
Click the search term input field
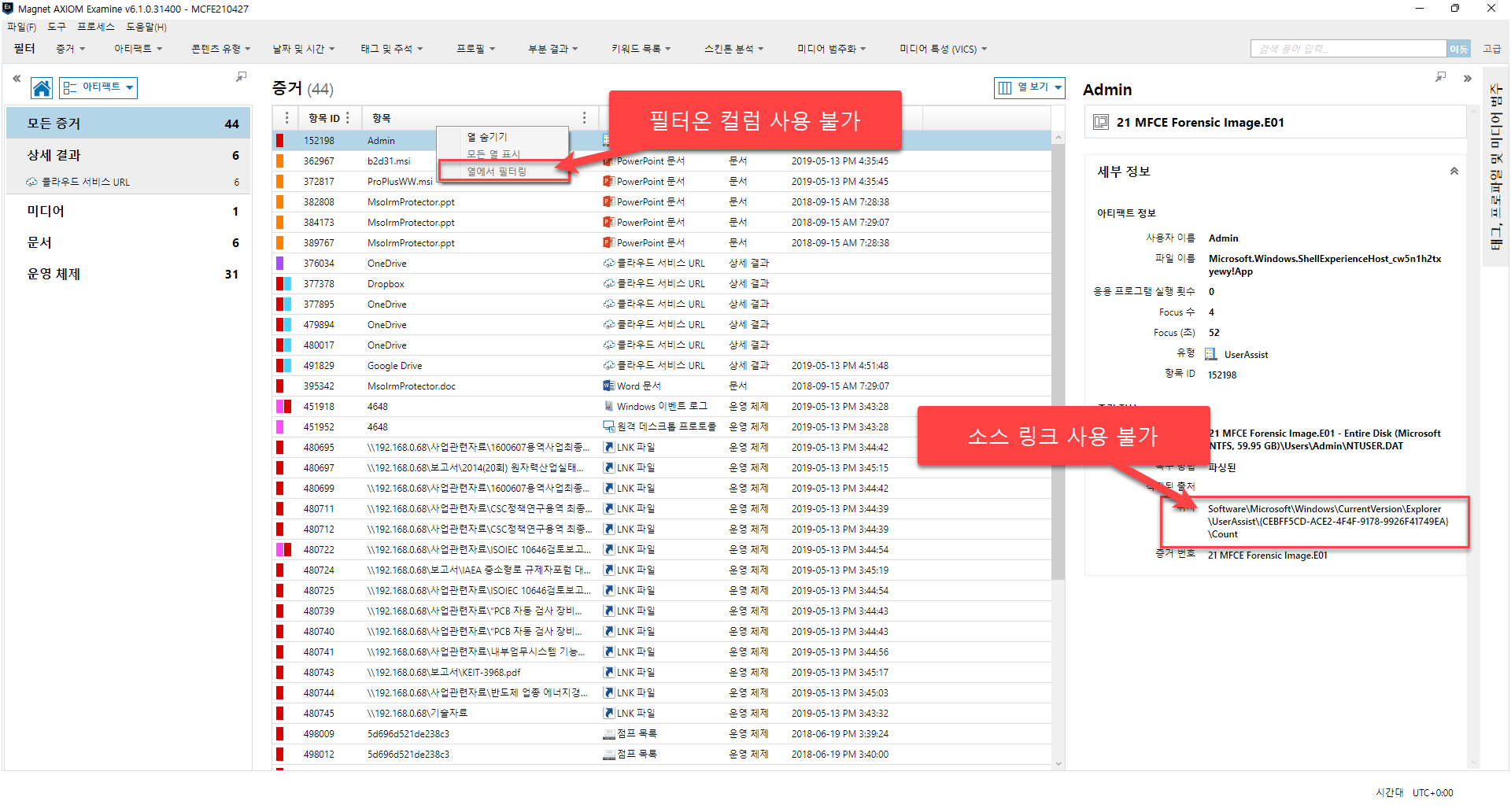point(1348,49)
